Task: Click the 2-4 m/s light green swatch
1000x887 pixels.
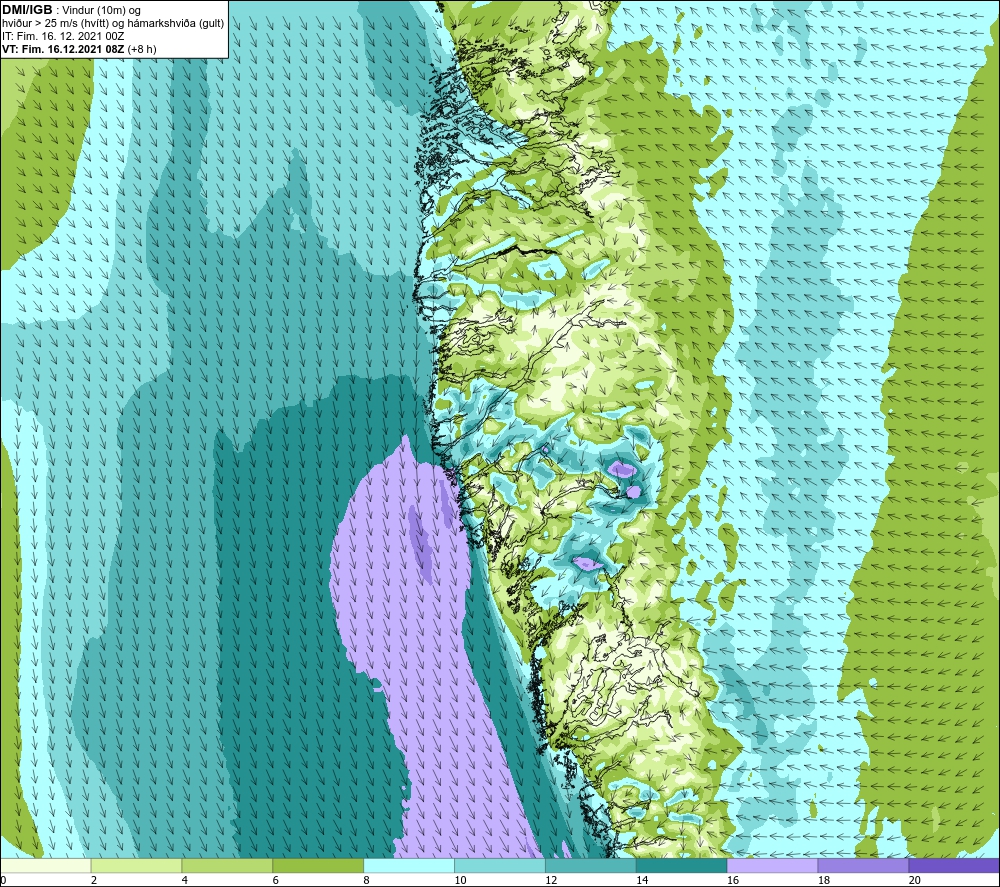Action: (x=136, y=866)
